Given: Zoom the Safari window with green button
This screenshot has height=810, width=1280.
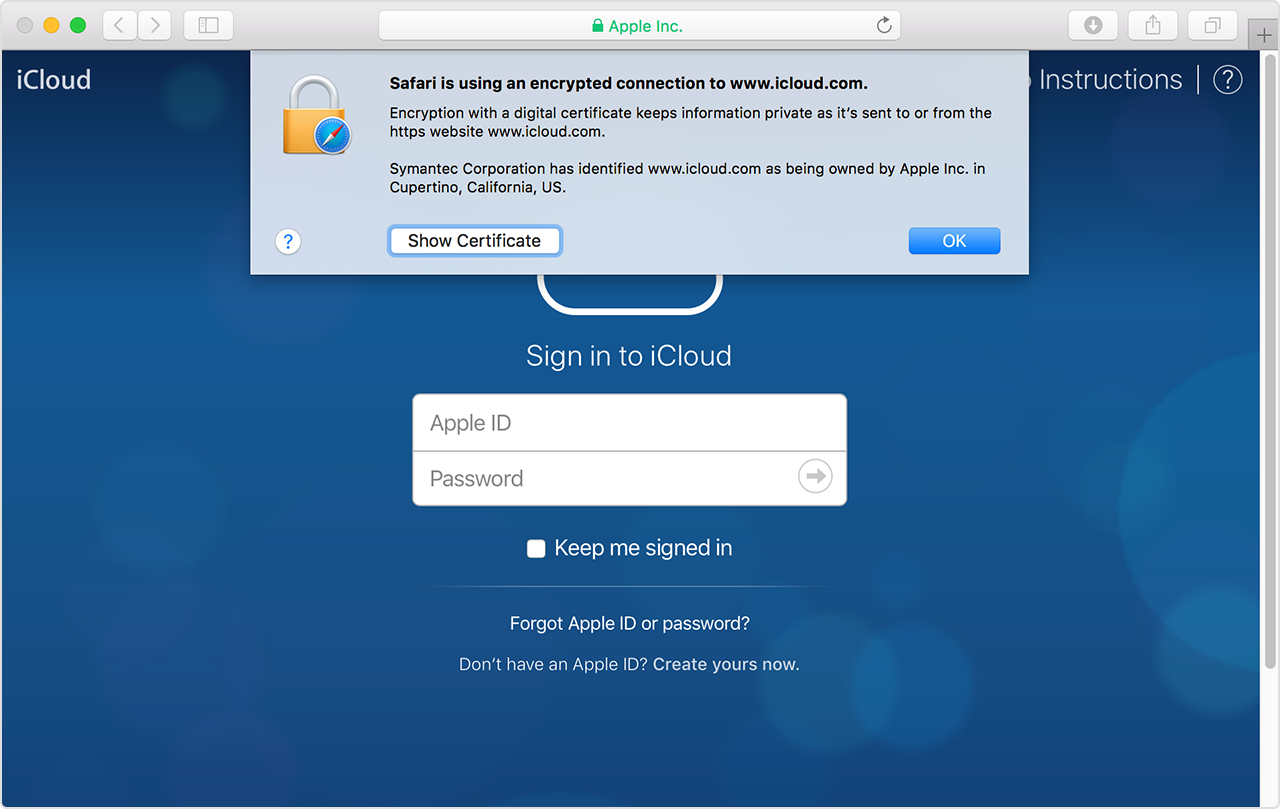Looking at the screenshot, I should pos(77,25).
